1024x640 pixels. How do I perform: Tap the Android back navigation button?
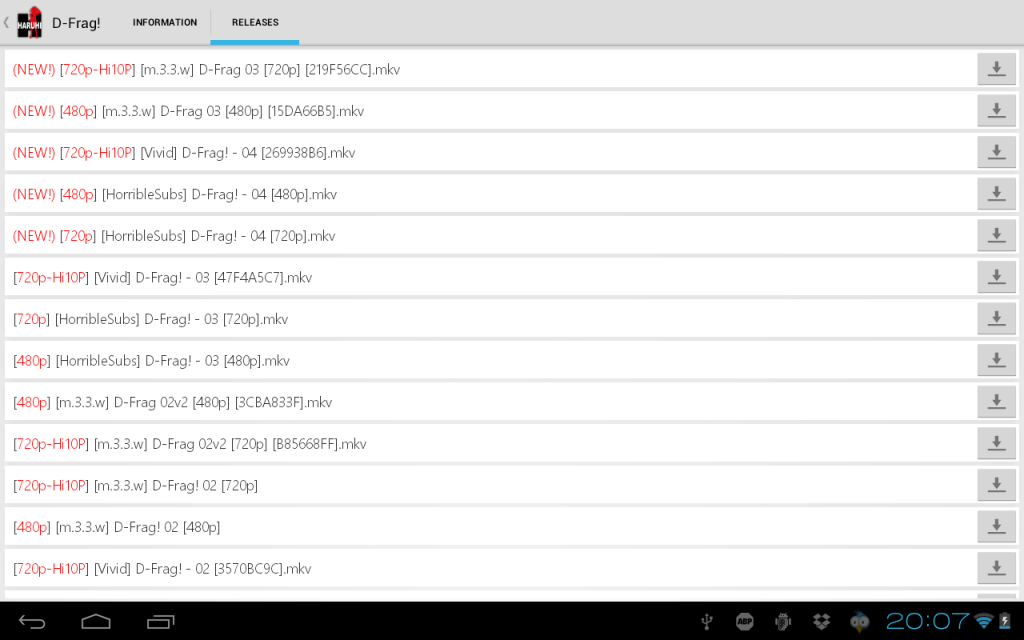point(32,622)
